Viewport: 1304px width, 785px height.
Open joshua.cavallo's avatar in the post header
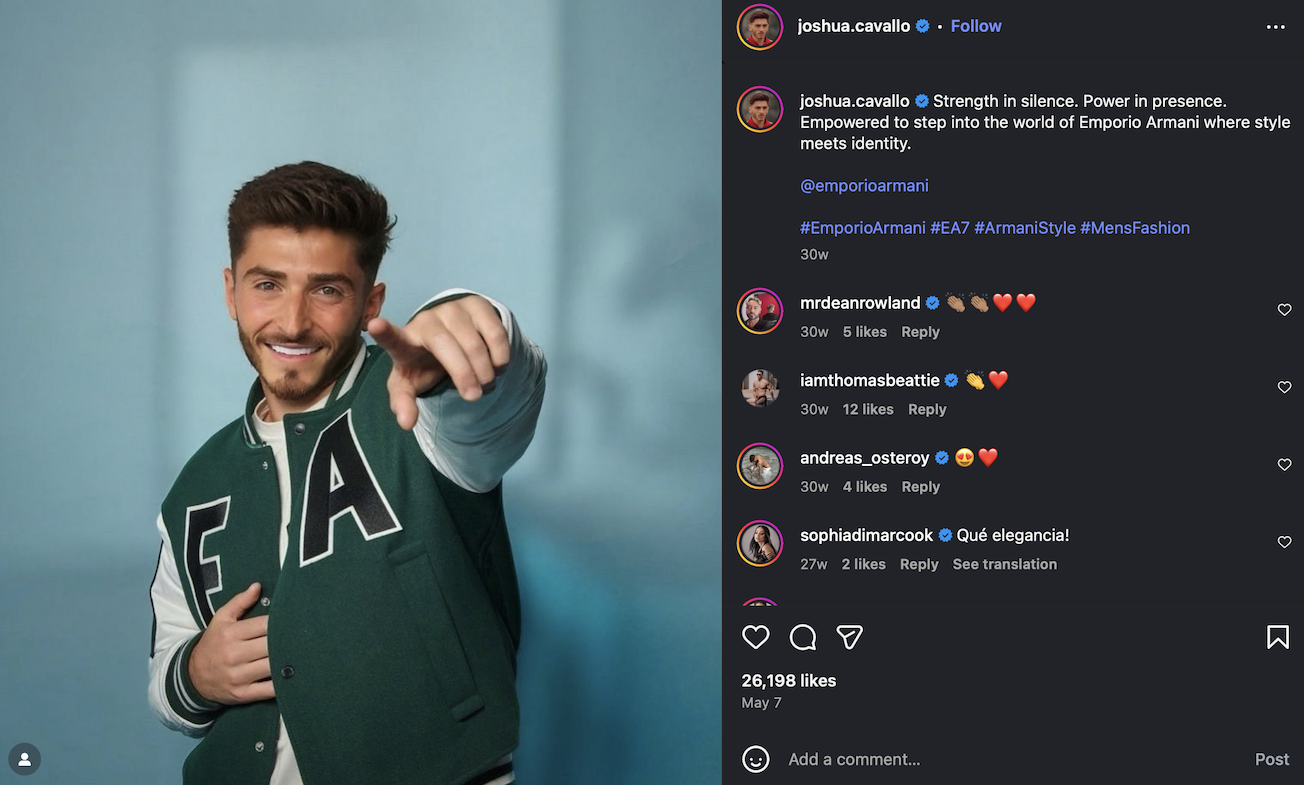pyautogui.click(x=760, y=27)
